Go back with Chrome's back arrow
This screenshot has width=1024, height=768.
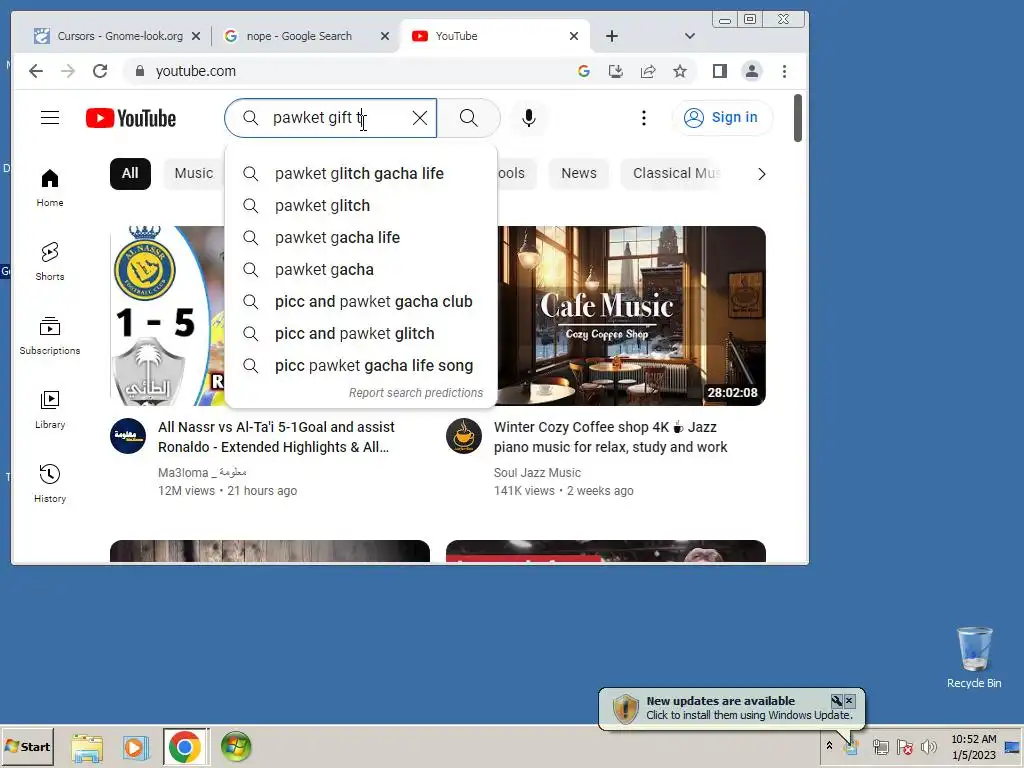[36, 71]
